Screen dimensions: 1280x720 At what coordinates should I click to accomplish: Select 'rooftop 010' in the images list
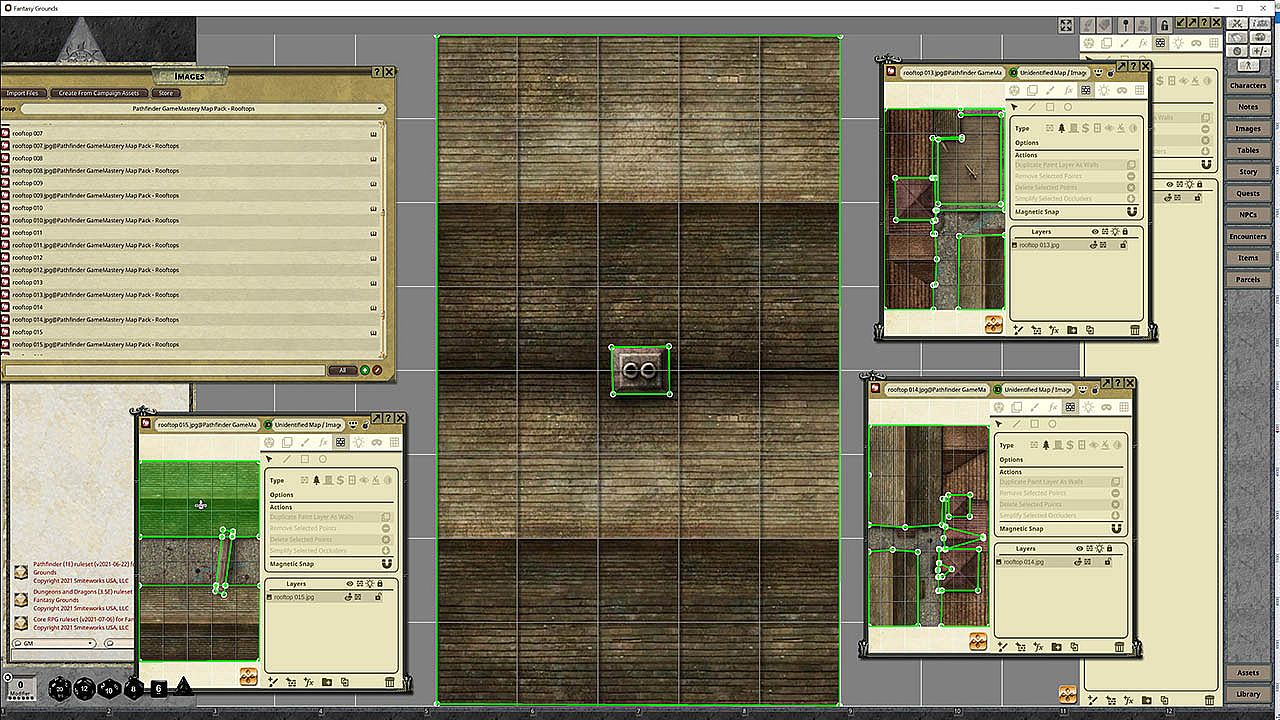pyautogui.click(x=192, y=208)
